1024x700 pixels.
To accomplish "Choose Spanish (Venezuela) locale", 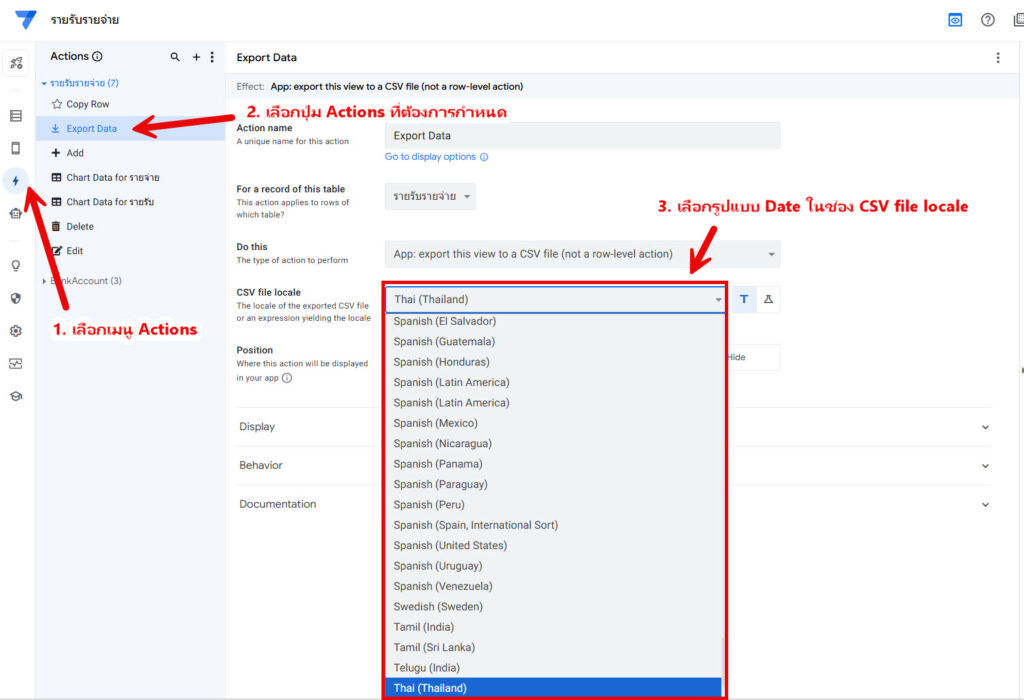I will point(552,586).
